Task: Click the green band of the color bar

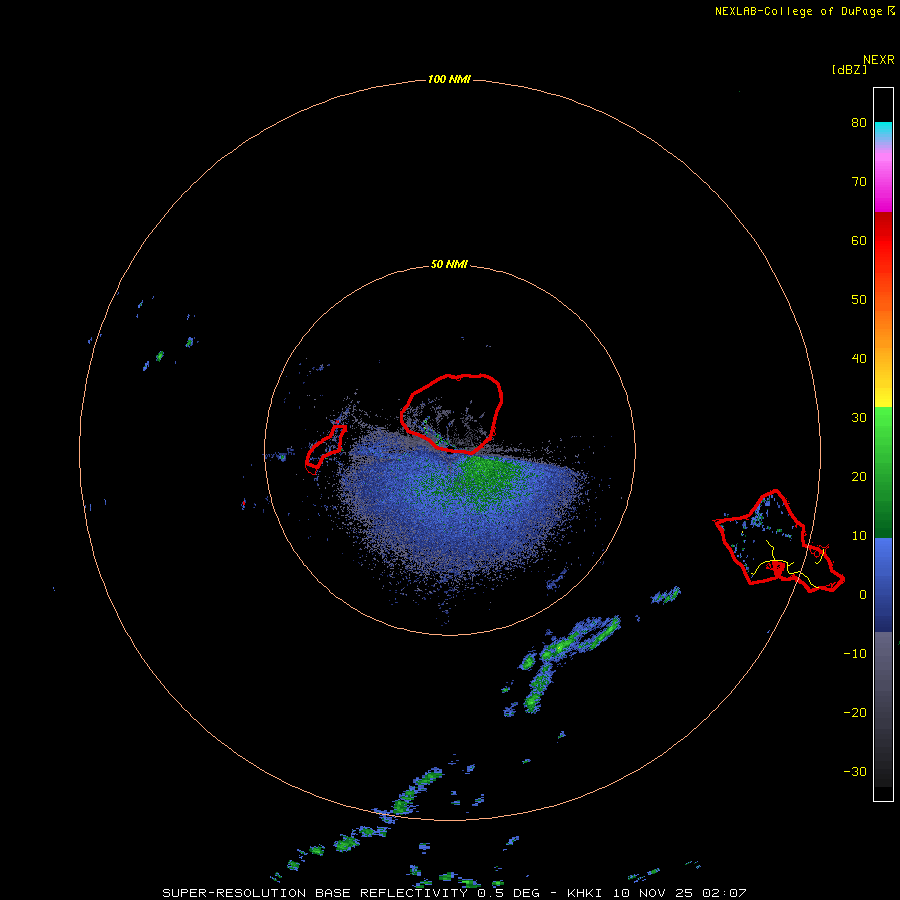Action: coord(883,472)
